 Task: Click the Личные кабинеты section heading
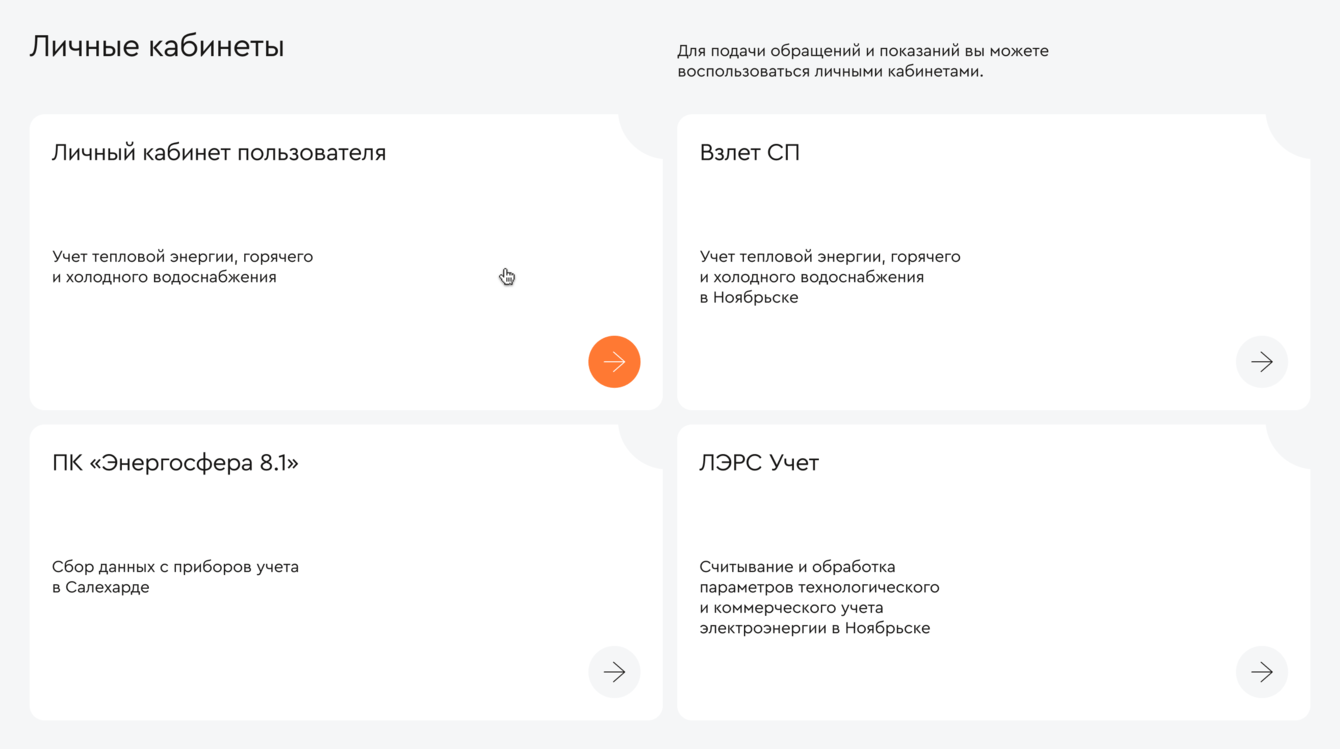coord(157,46)
